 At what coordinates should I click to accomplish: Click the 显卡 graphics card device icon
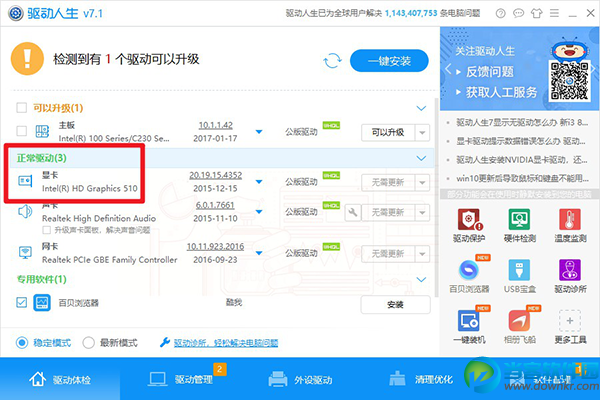[x=25, y=181]
